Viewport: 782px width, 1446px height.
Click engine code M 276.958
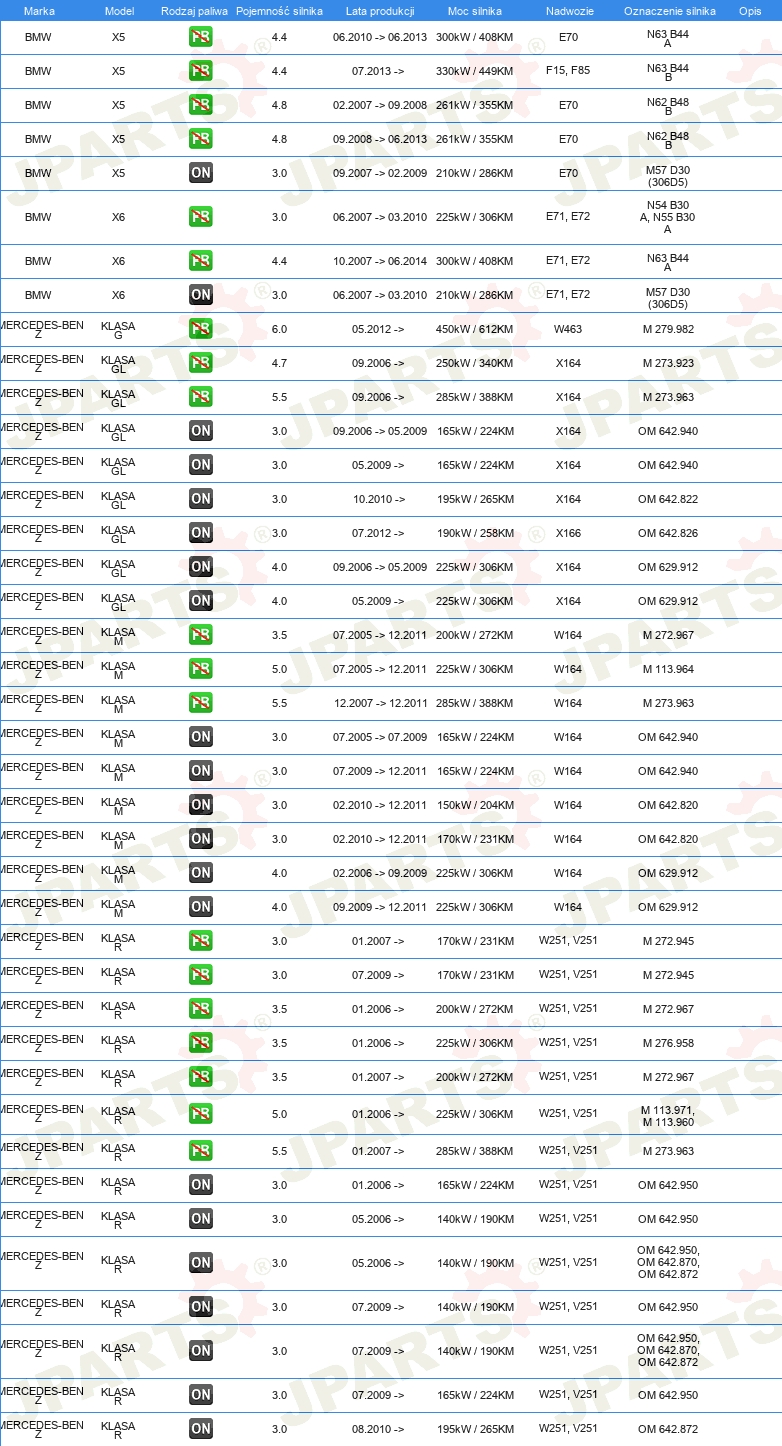pyautogui.click(x=668, y=1043)
